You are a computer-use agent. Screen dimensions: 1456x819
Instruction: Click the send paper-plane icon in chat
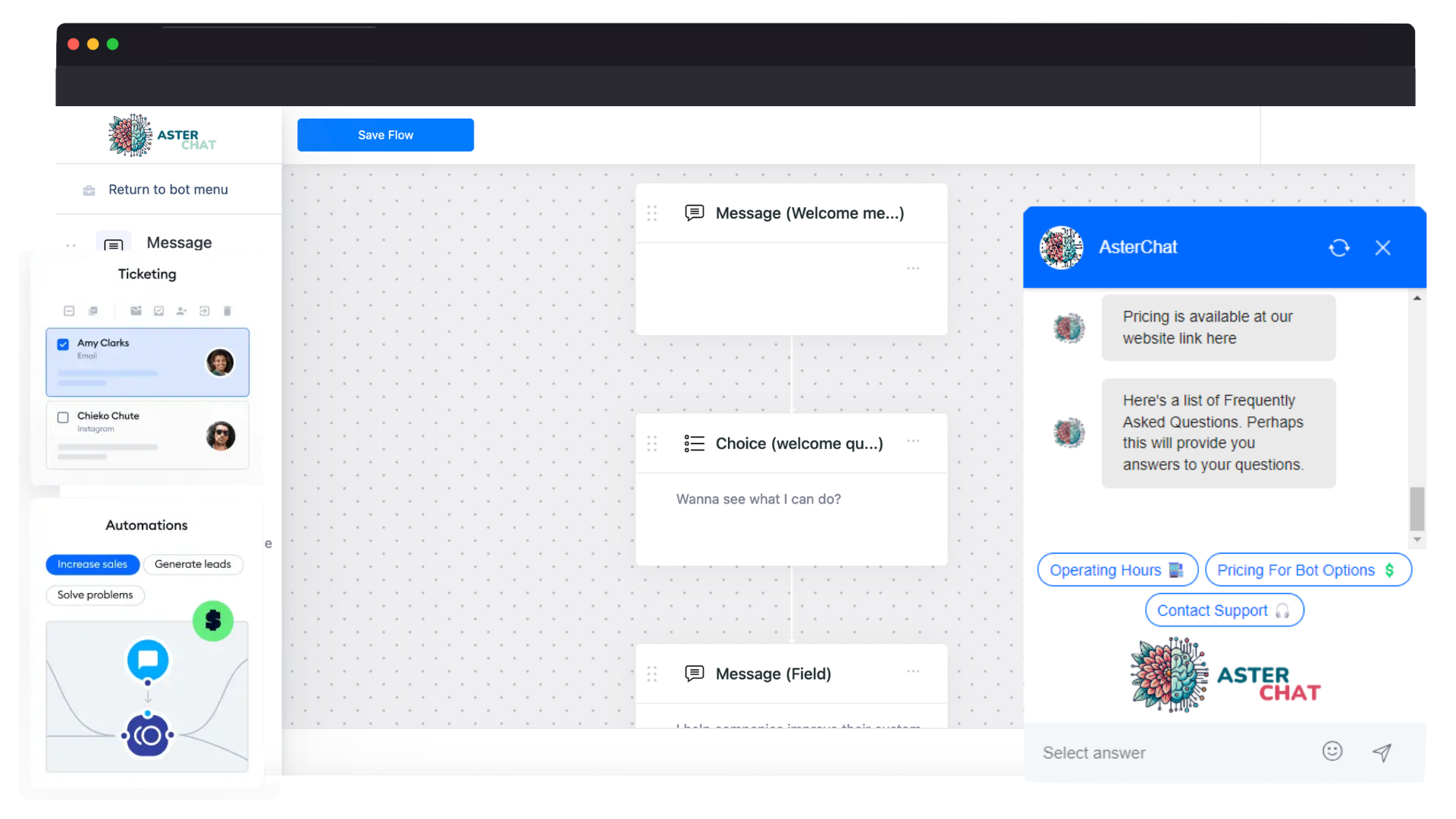pyautogui.click(x=1382, y=752)
